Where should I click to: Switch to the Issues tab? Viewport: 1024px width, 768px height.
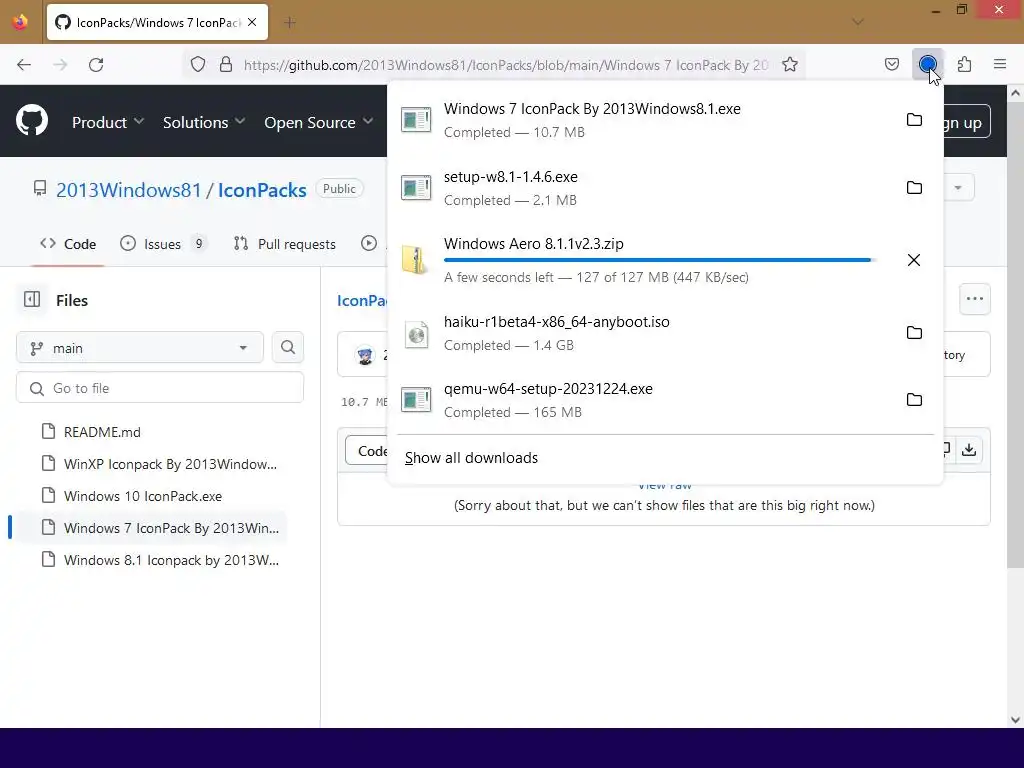[x=163, y=244]
